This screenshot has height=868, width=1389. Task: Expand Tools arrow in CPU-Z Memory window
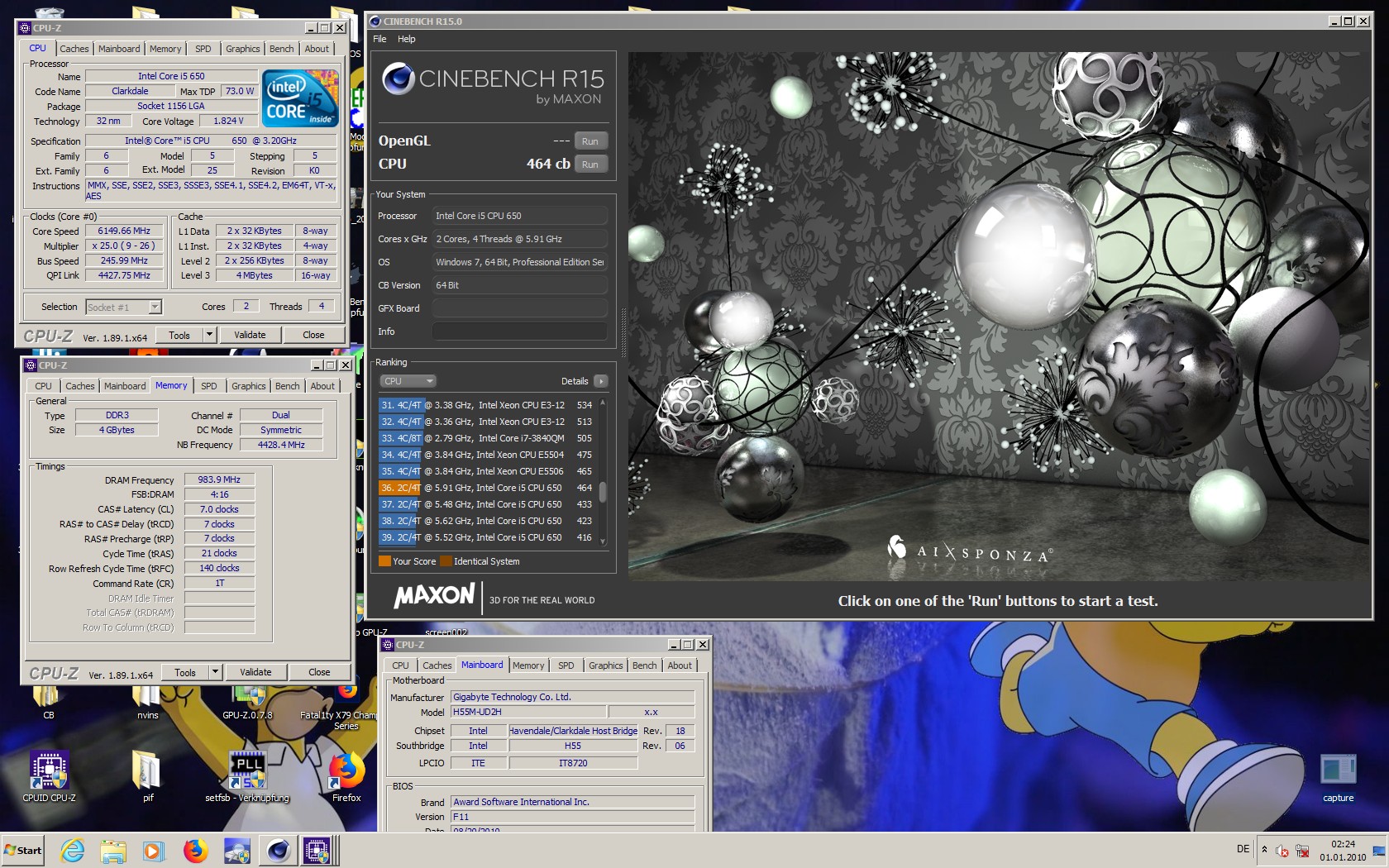click(215, 672)
